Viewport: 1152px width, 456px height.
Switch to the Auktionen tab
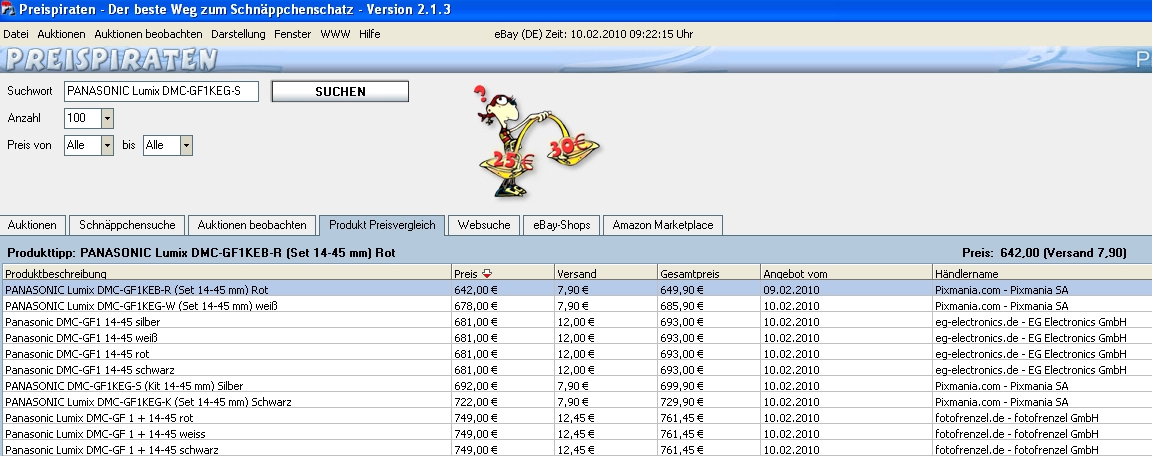click(32, 225)
